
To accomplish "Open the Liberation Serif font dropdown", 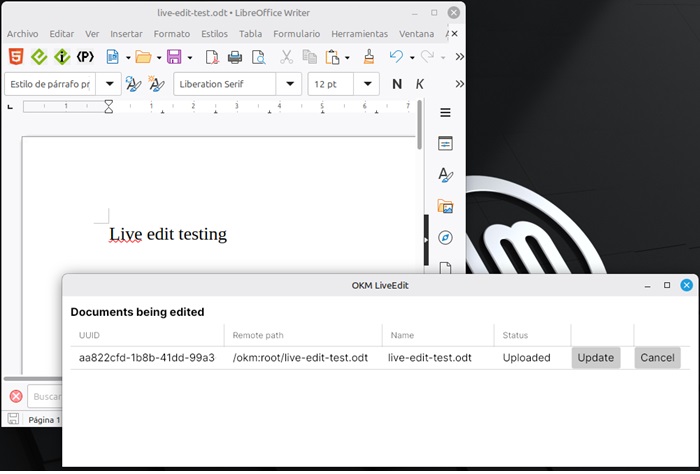I will [x=290, y=84].
